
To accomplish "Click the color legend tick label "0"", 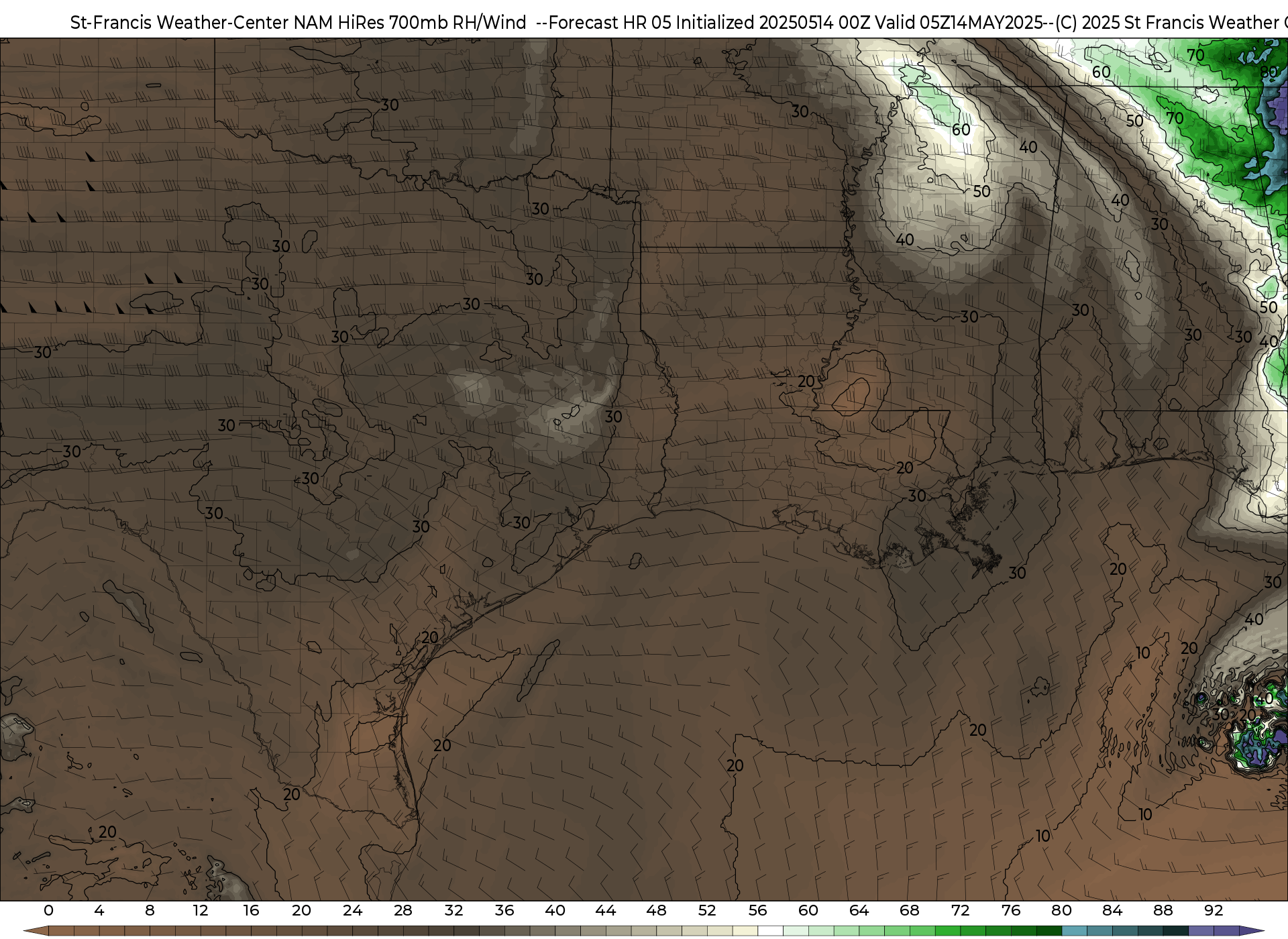I will click(x=48, y=910).
